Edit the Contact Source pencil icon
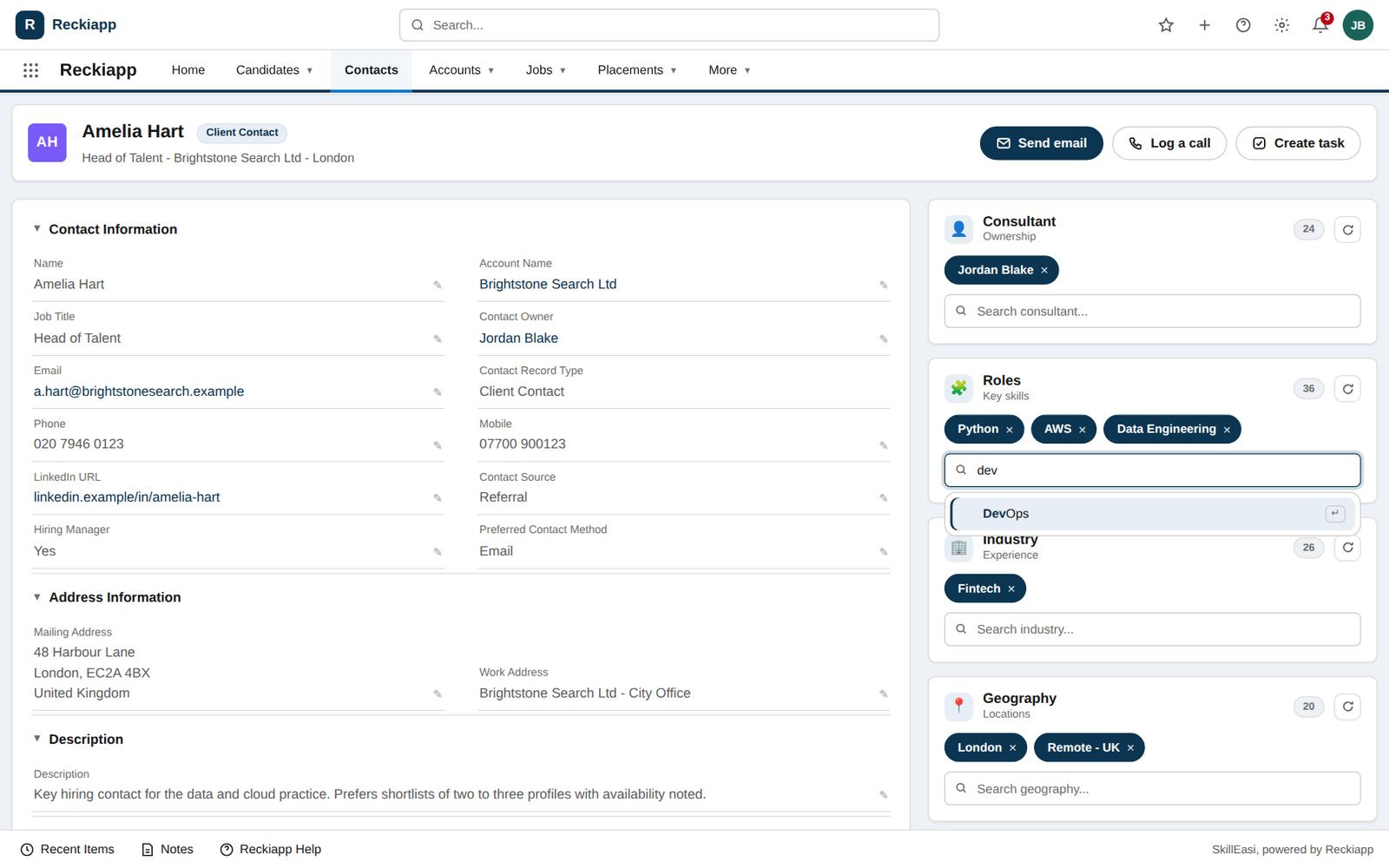This screenshot has height=868, width=1389. click(883, 498)
